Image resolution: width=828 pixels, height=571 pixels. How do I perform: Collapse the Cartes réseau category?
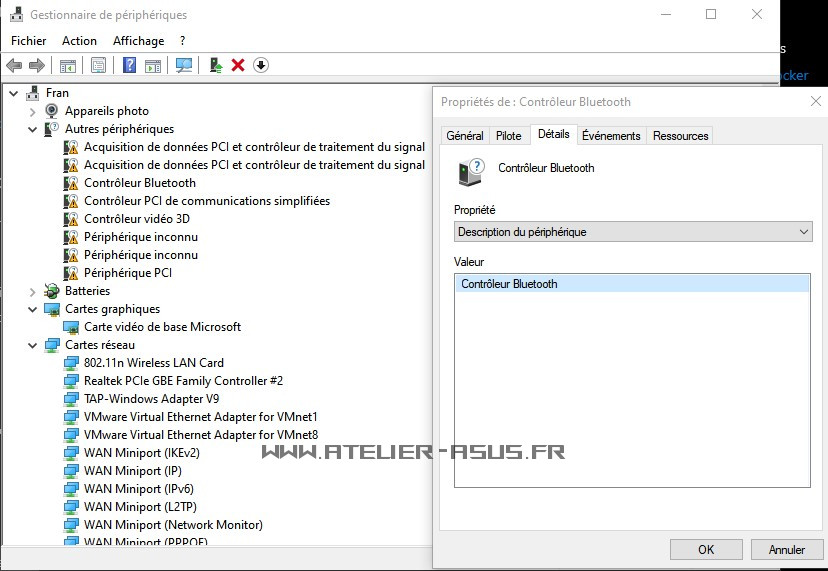click(33, 345)
